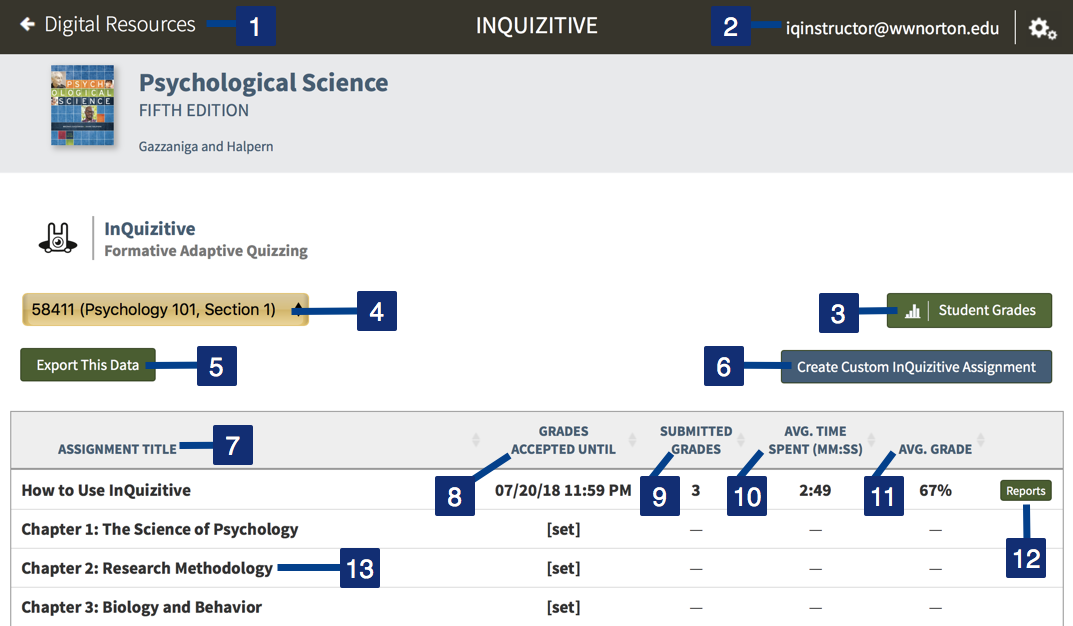Click the Student Grades button label

(x=987, y=311)
